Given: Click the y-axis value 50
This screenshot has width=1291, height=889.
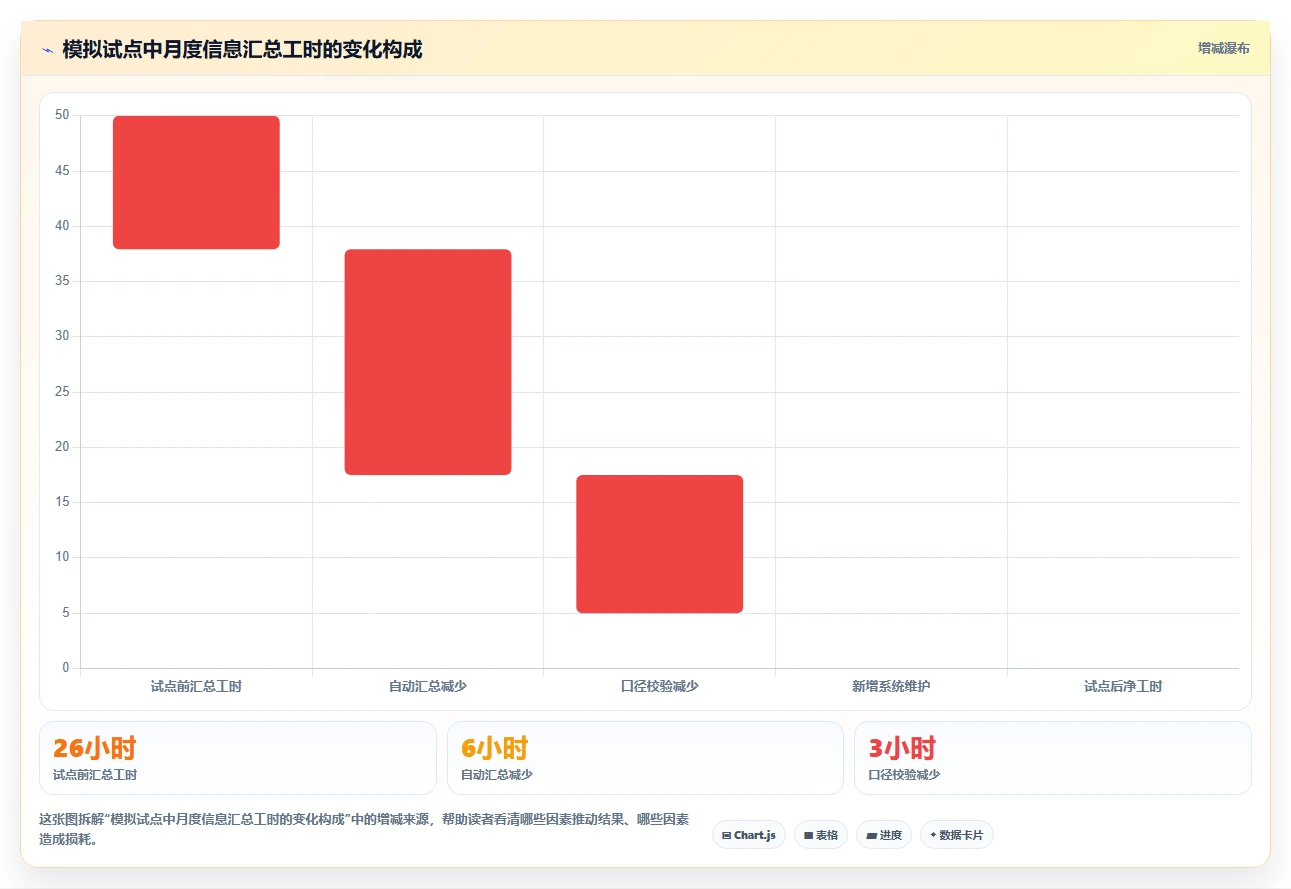Looking at the screenshot, I should pyautogui.click(x=62, y=115).
